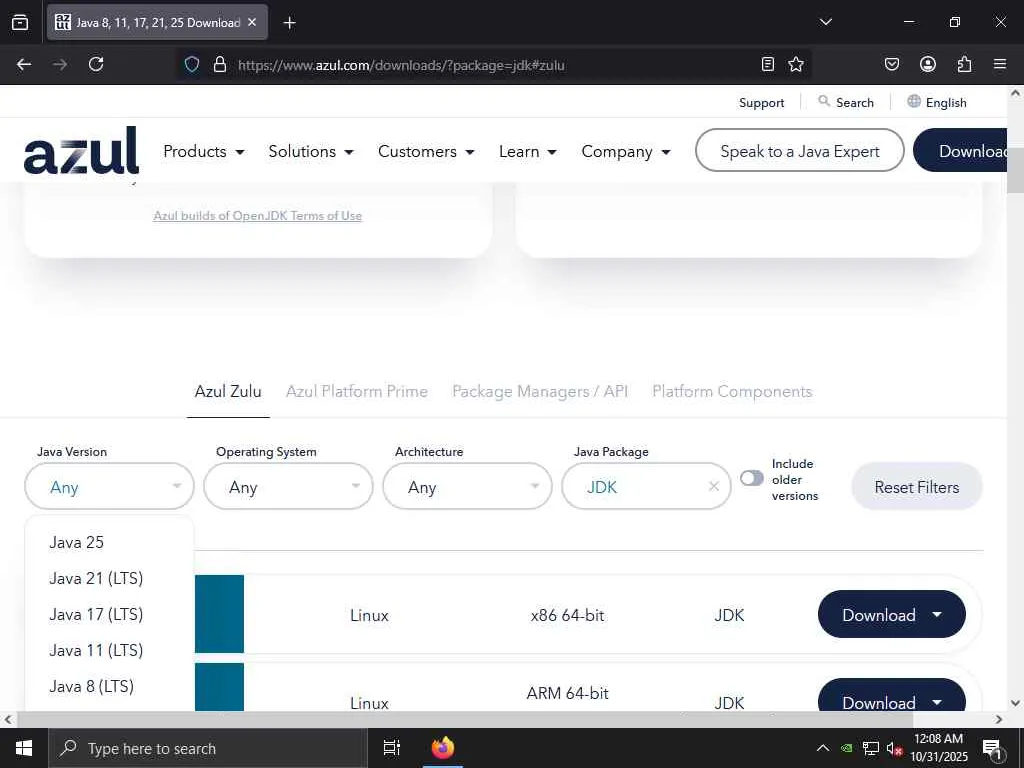Viewport: 1024px width, 768px height.
Task: Switch to Package Managers / API tab
Action: pyautogui.click(x=540, y=391)
